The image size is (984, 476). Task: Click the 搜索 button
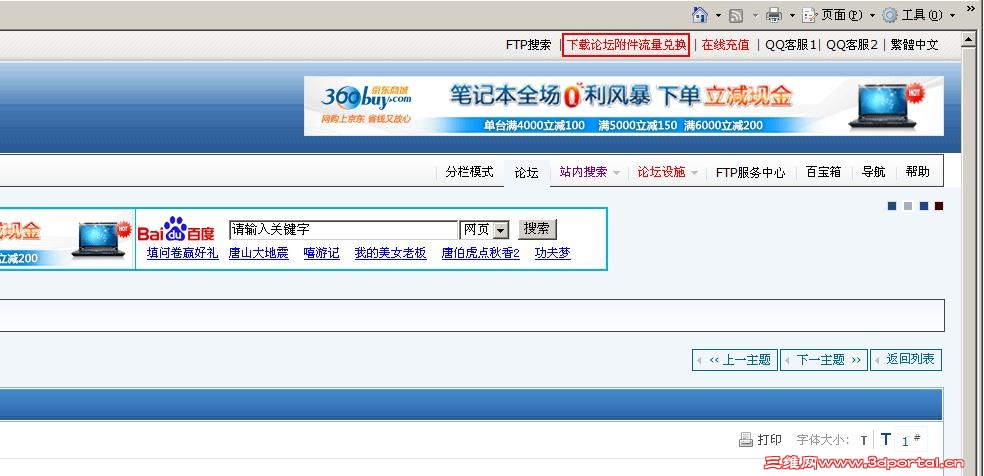[537, 229]
